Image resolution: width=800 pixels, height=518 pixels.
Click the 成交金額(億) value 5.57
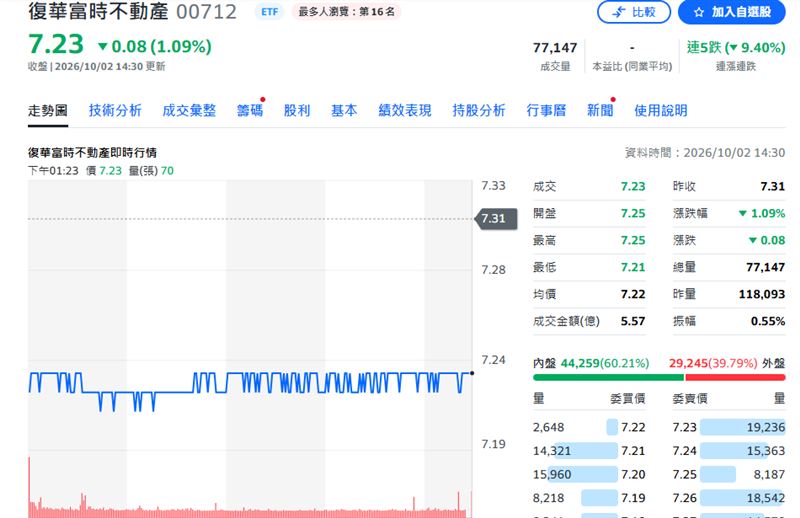633,322
